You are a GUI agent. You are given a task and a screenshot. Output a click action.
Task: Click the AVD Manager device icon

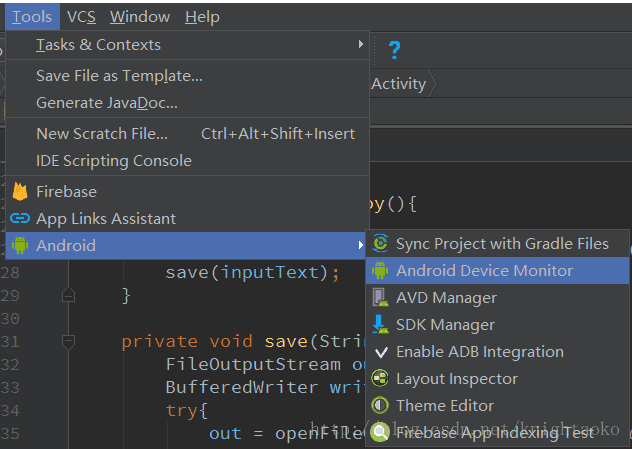click(380, 297)
